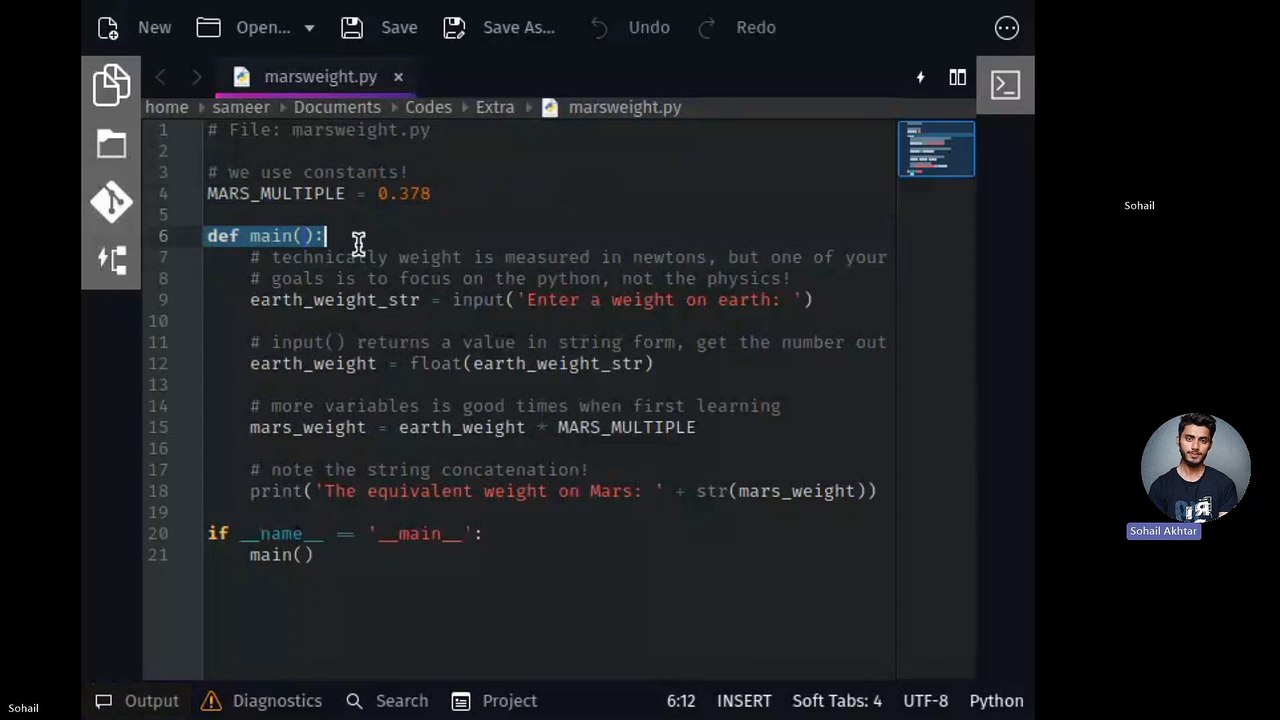The image size is (1280, 720).
Task: Click the Open... folder button
Action: click(243, 28)
